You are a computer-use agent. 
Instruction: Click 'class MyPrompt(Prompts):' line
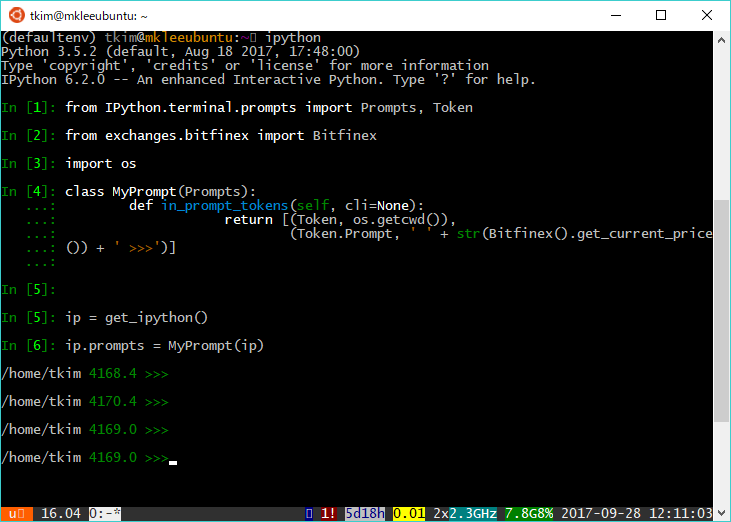pos(160,192)
